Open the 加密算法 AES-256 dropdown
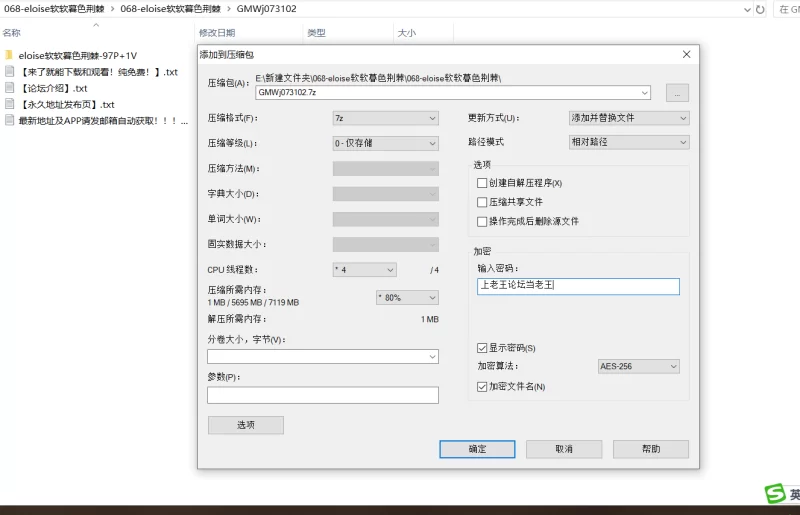 click(638, 367)
